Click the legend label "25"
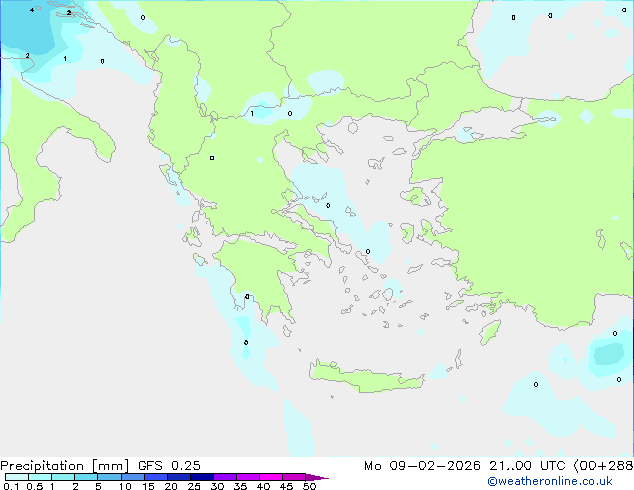The height and width of the screenshot is (490, 634). 194,486
